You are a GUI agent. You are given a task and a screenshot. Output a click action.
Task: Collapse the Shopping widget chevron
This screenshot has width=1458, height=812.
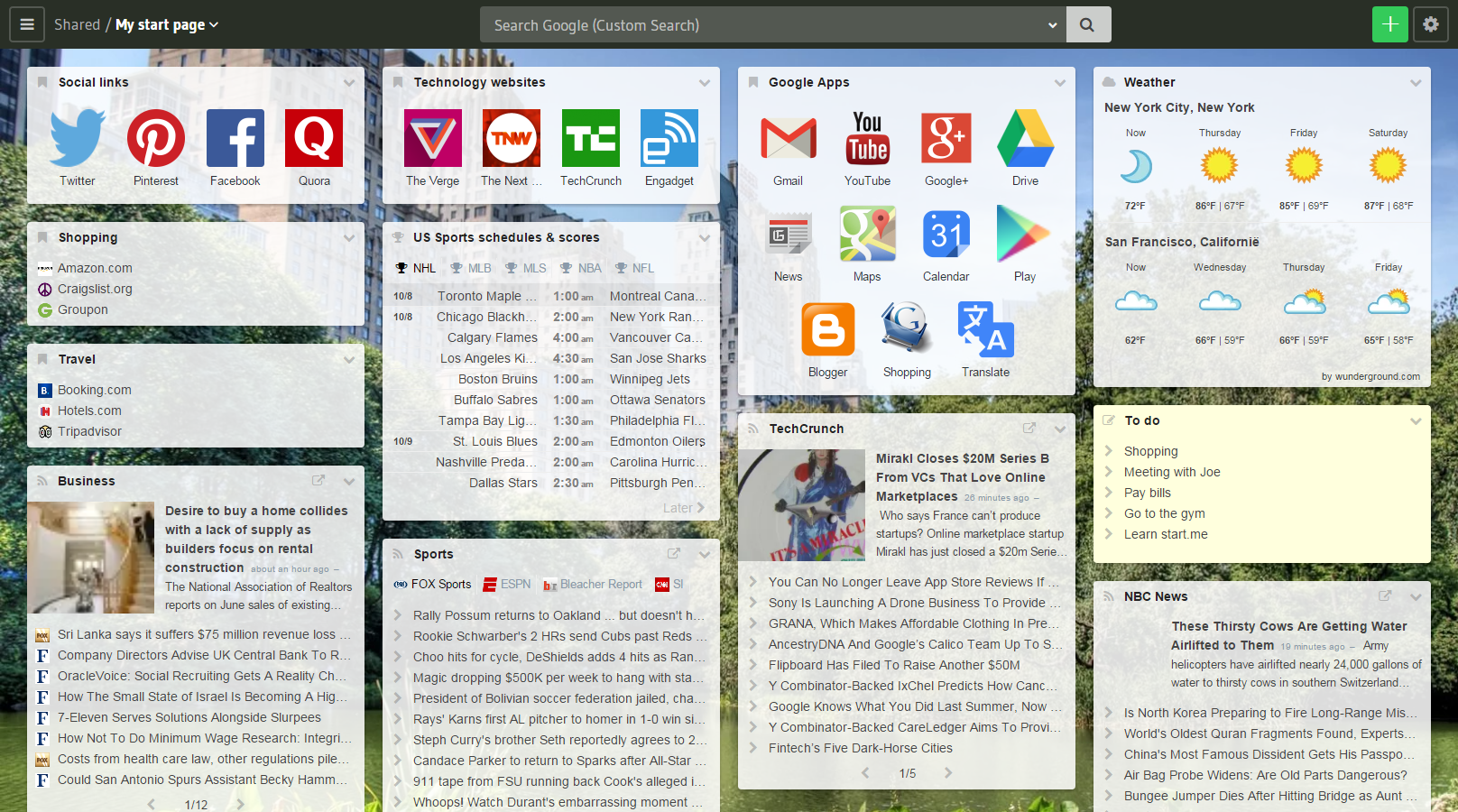pos(349,238)
